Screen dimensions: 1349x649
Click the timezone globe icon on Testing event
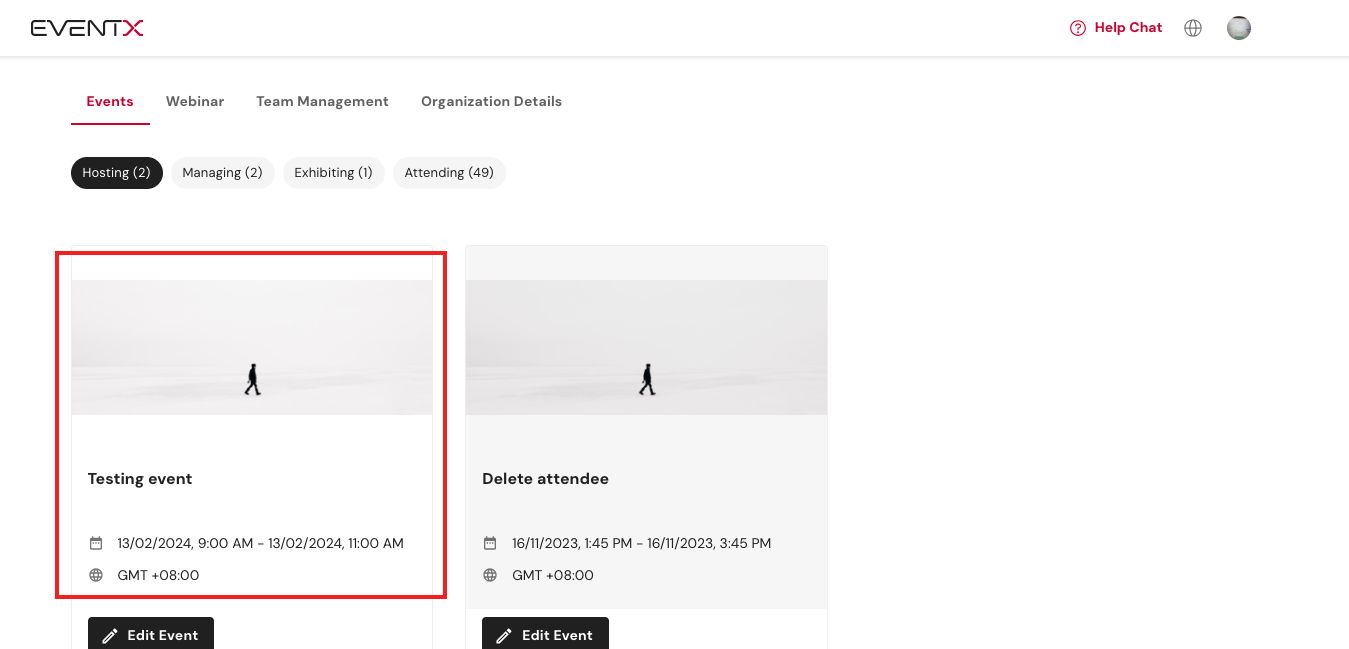coord(96,575)
